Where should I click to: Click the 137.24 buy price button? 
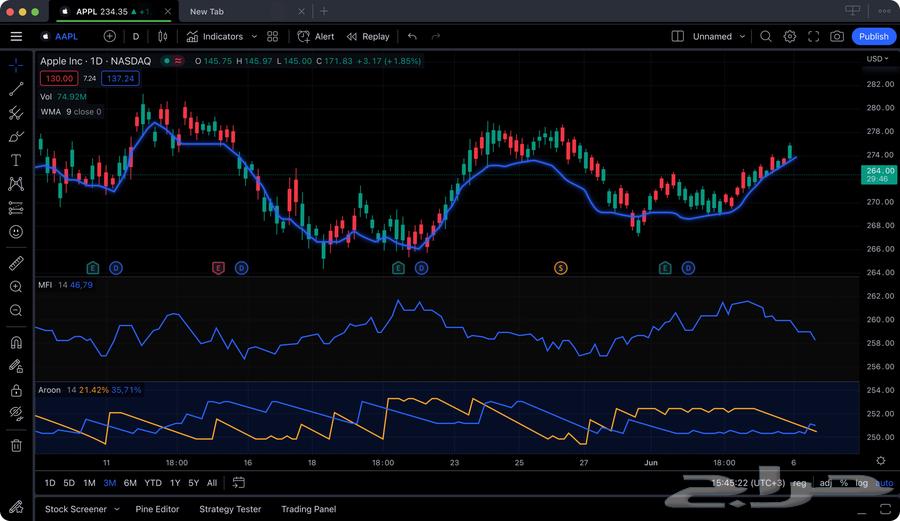point(121,79)
